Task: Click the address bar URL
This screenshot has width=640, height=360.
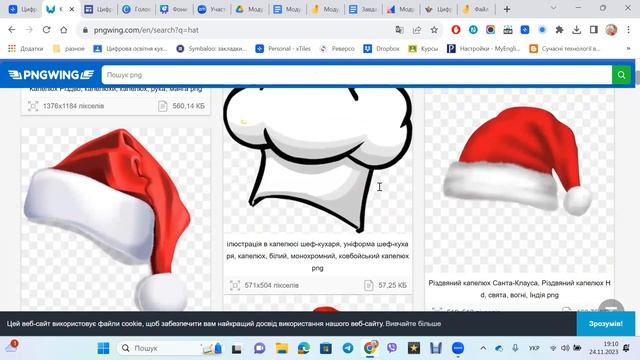Action: [x=146, y=30]
